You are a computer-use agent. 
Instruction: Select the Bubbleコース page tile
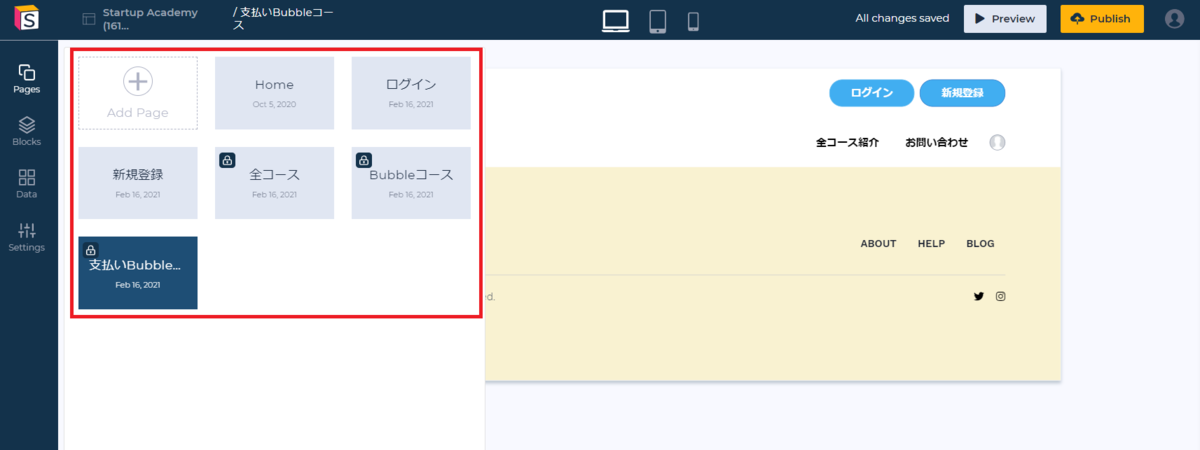411,183
